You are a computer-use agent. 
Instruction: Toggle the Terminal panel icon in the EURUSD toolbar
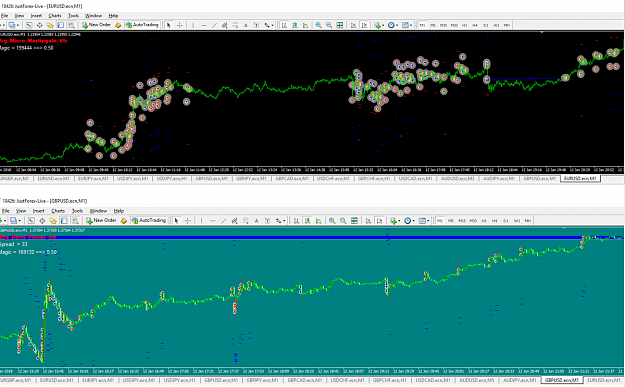coord(61,25)
